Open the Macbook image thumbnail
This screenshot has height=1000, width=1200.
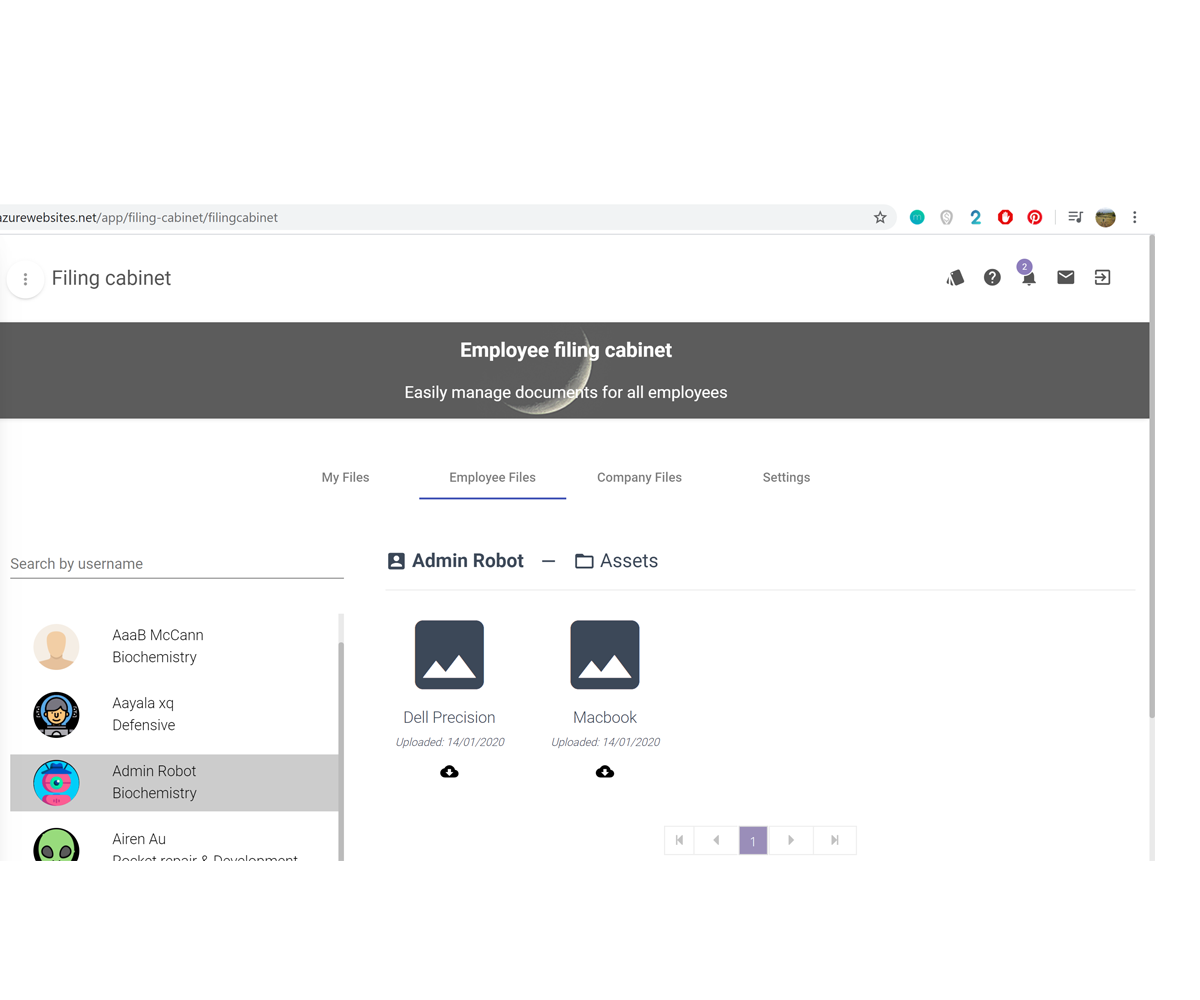tap(605, 655)
